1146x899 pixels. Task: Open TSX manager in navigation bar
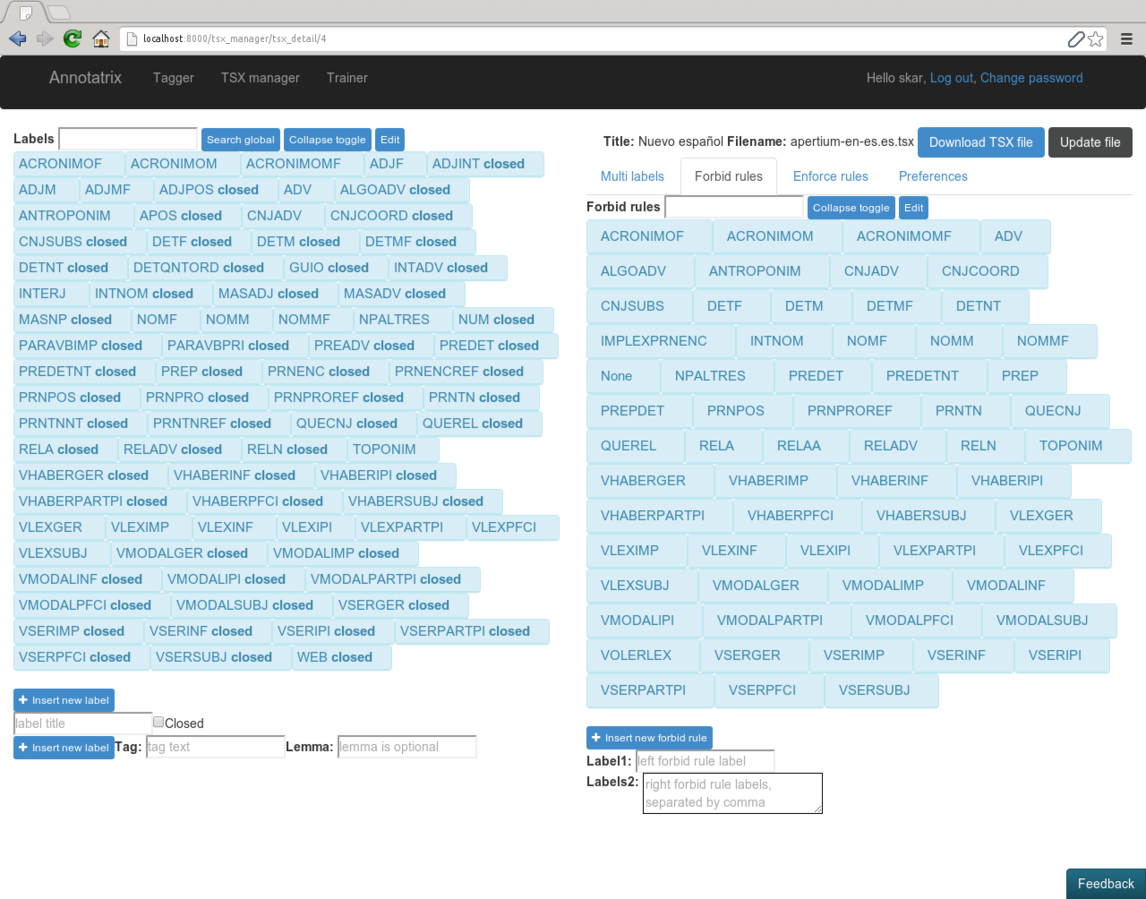click(260, 78)
